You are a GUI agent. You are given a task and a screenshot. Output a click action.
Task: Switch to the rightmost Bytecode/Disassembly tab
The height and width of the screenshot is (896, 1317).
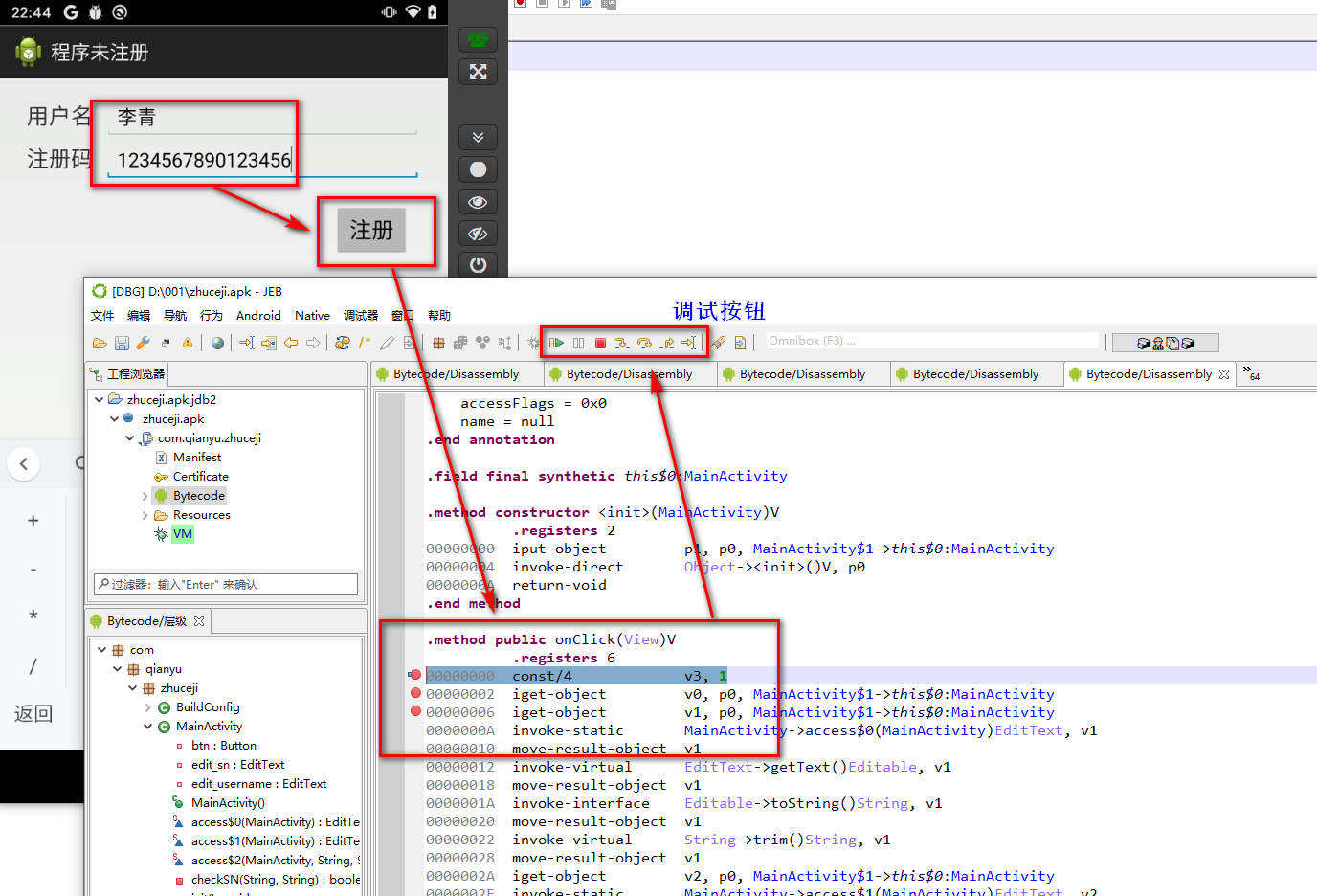[x=1149, y=373]
